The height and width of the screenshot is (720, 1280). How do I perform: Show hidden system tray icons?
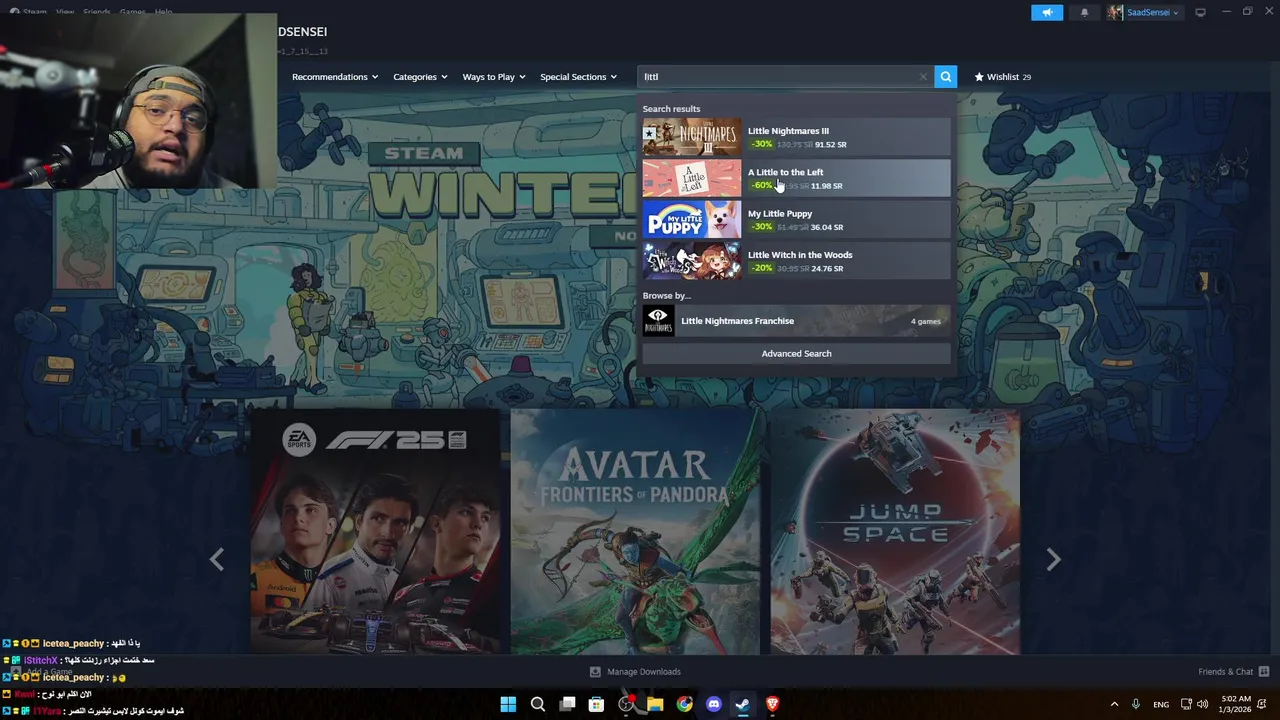pos(1114,704)
